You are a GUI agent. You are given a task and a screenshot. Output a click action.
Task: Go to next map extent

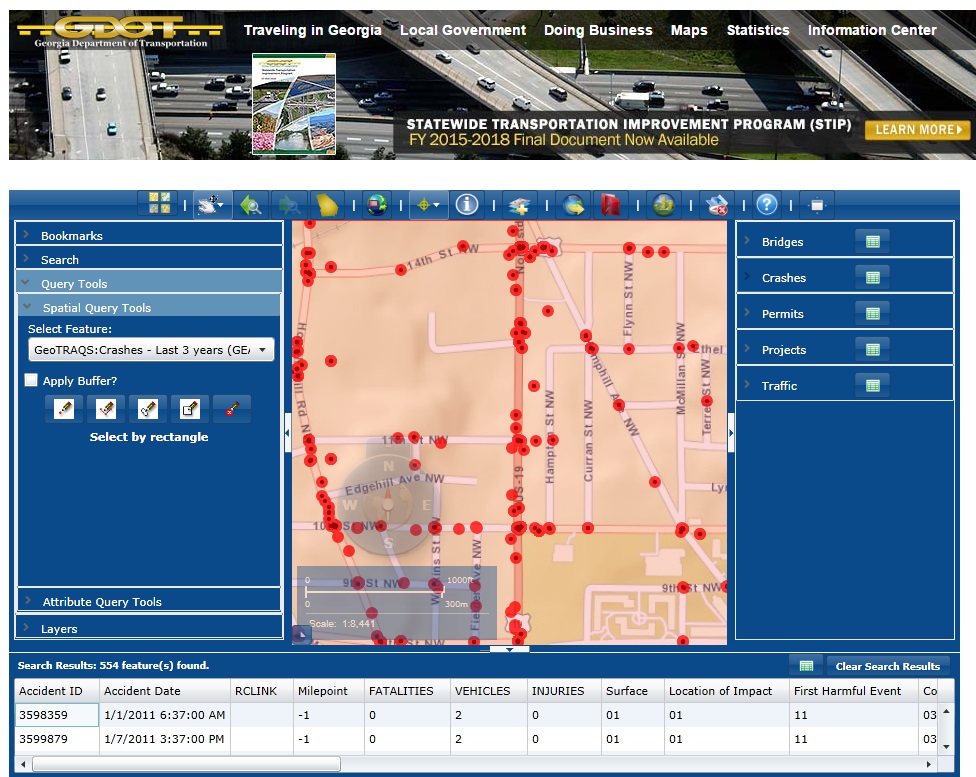tap(289, 204)
